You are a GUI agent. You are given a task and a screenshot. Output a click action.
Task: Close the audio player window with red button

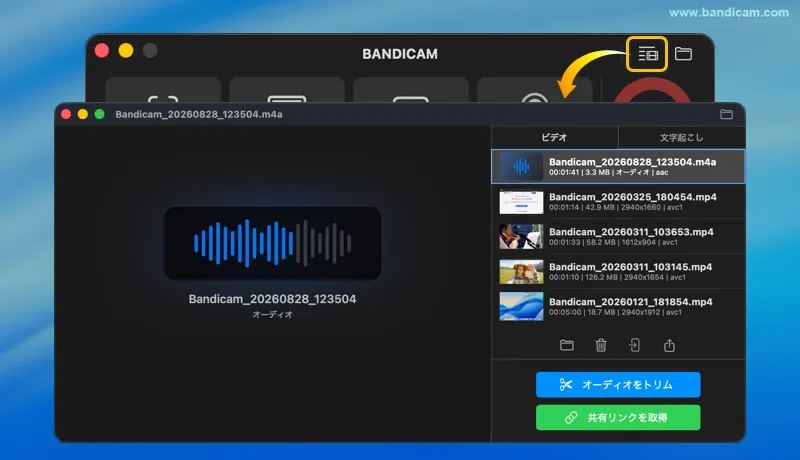[66, 114]
